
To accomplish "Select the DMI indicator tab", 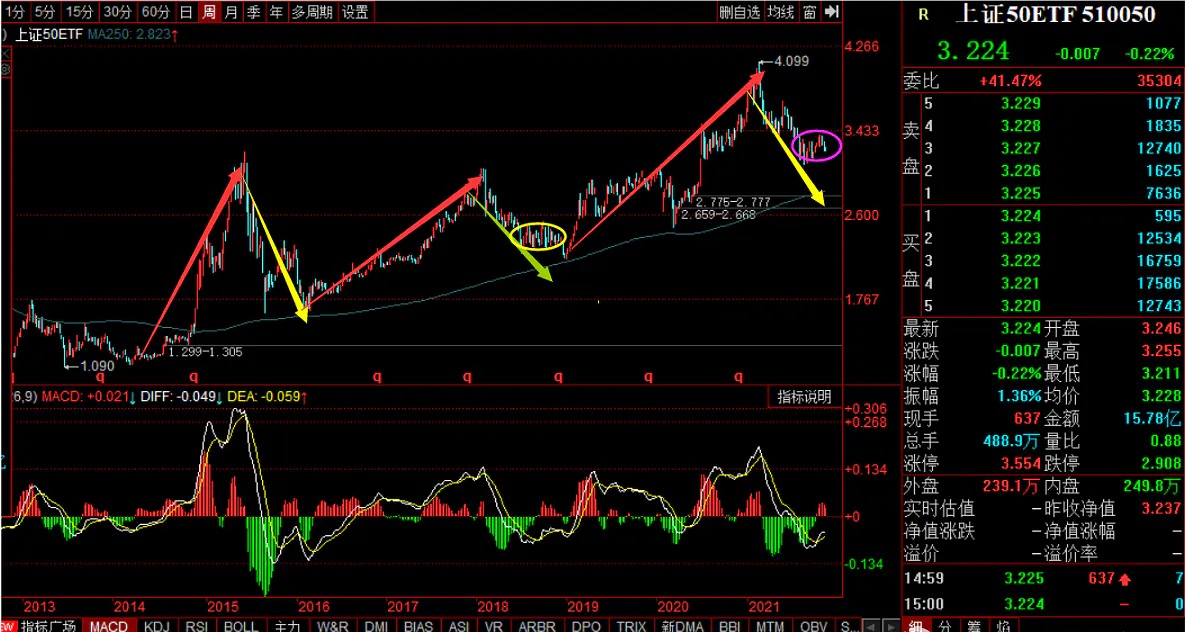I will (x=376, y=625).
